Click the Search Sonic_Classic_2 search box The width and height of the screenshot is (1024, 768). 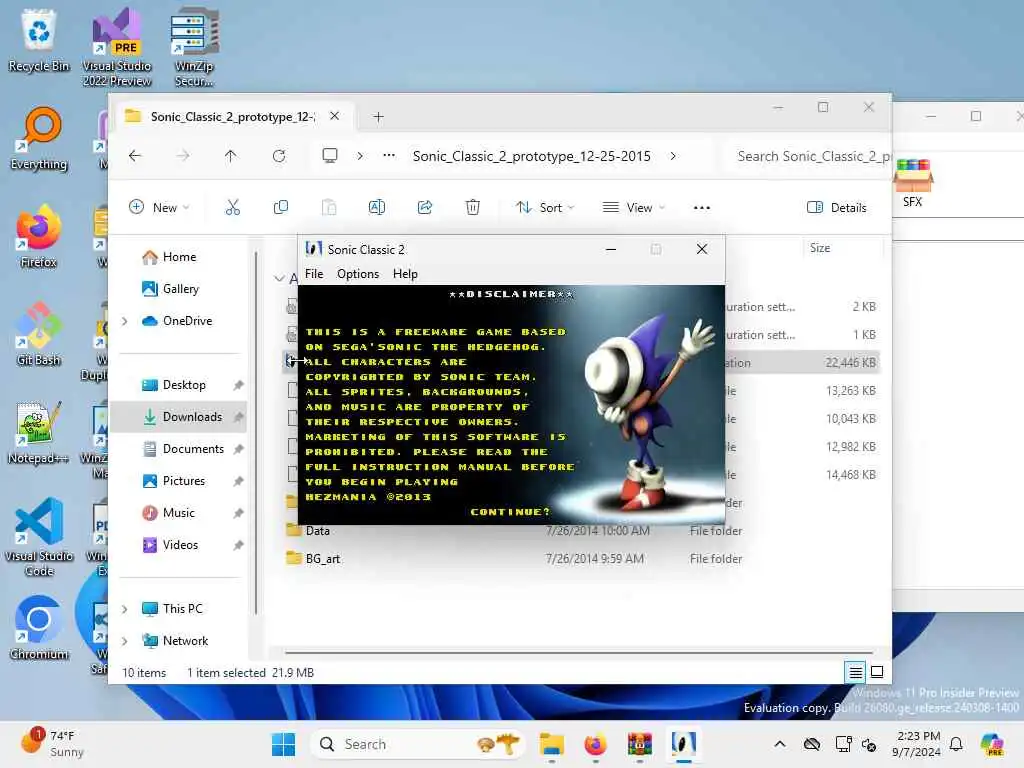click(810, 156)
